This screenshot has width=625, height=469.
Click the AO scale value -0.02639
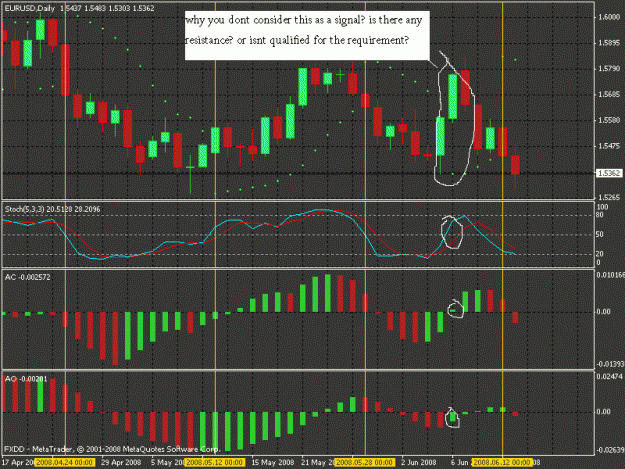point(610,450)
